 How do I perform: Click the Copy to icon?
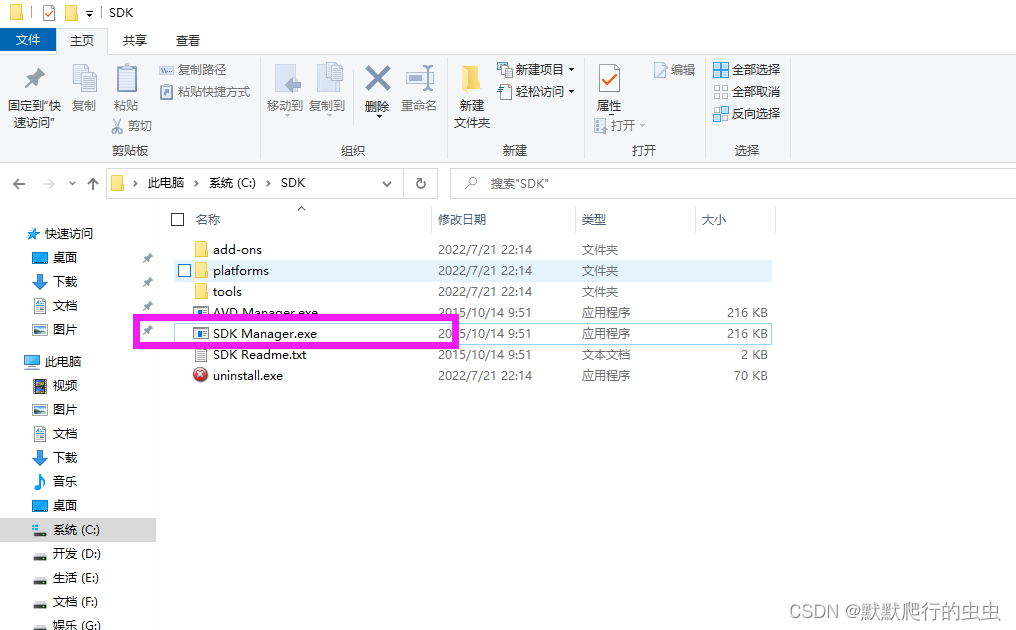pos(329,79)
